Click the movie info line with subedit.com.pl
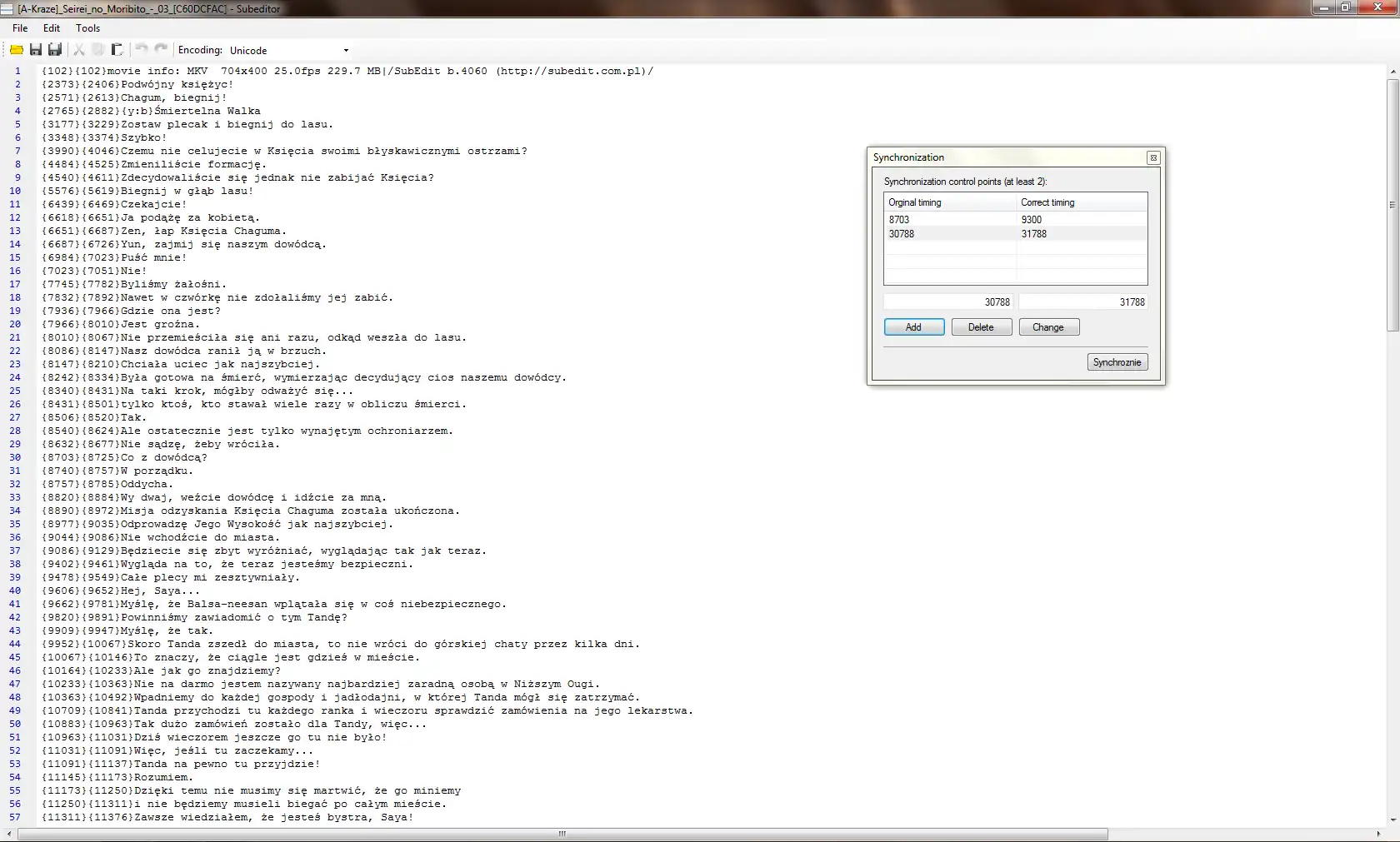 [347, 71]
